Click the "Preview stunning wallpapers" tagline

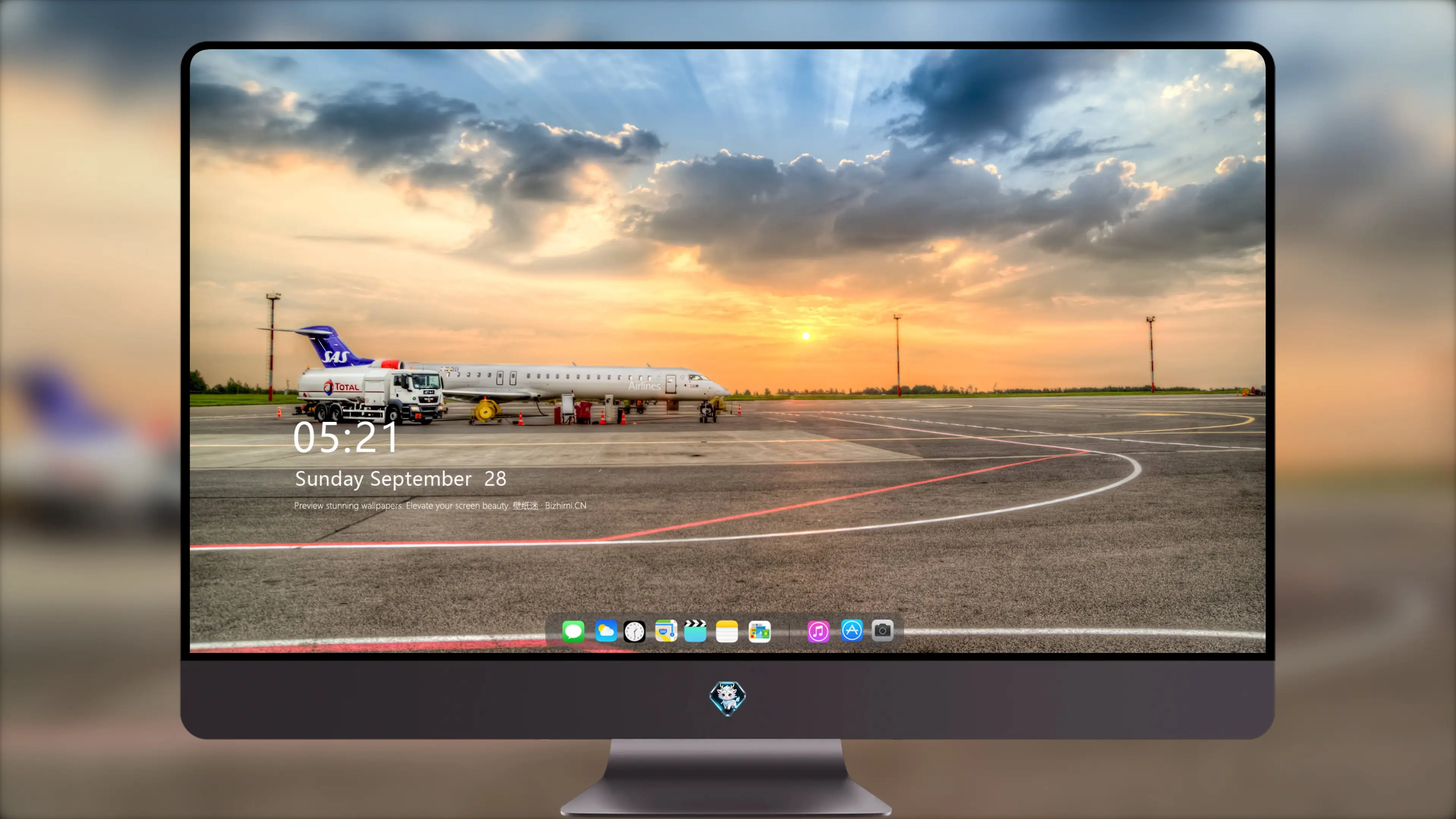(x=440, y=505)
